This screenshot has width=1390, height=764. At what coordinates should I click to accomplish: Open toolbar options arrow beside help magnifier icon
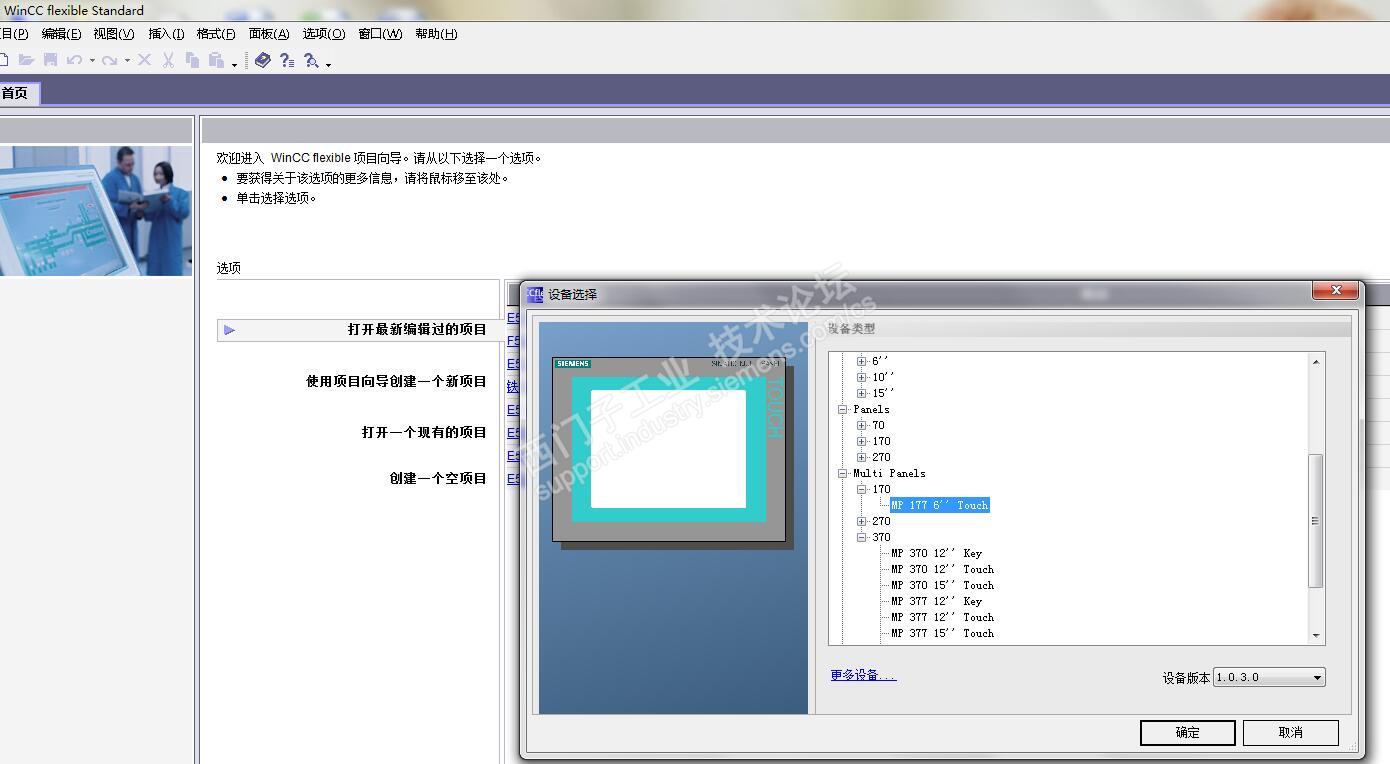[328, 64]
